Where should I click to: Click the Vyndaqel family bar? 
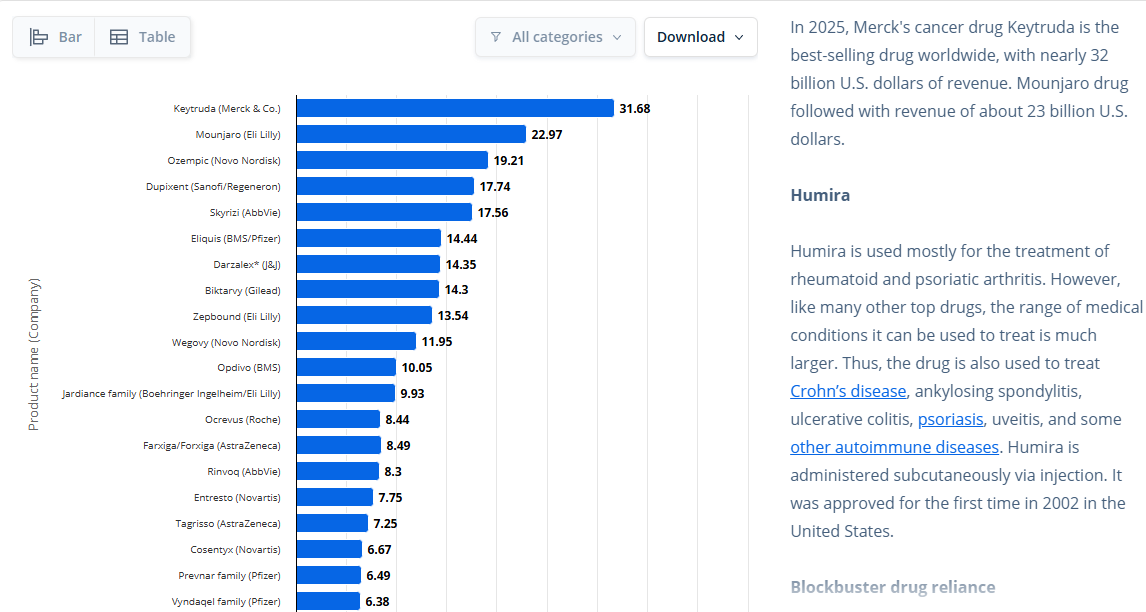[328, 601]
